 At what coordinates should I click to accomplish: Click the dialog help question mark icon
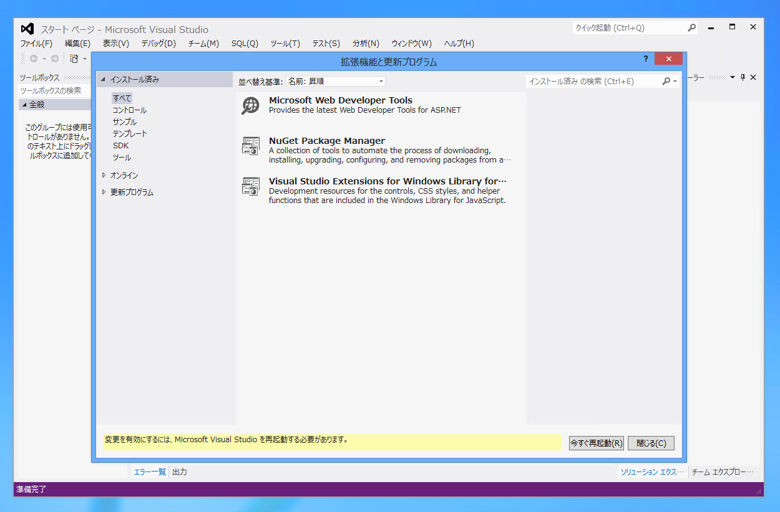646,59
